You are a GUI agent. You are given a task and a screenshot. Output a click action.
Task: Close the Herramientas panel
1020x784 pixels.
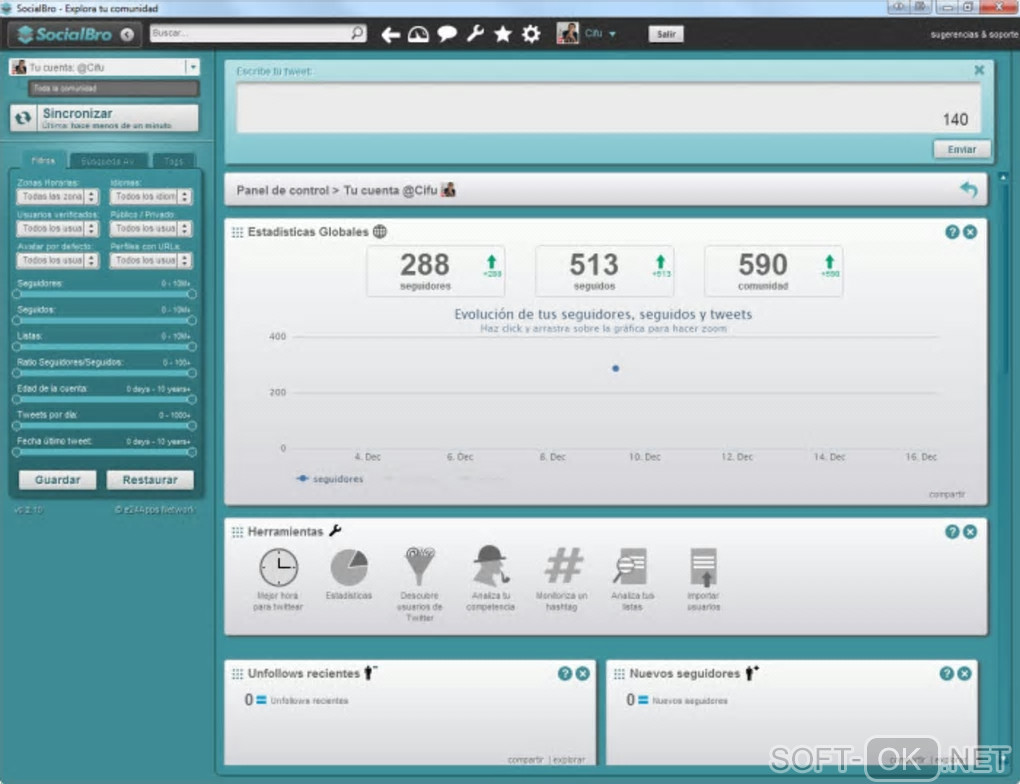point(970,532)
